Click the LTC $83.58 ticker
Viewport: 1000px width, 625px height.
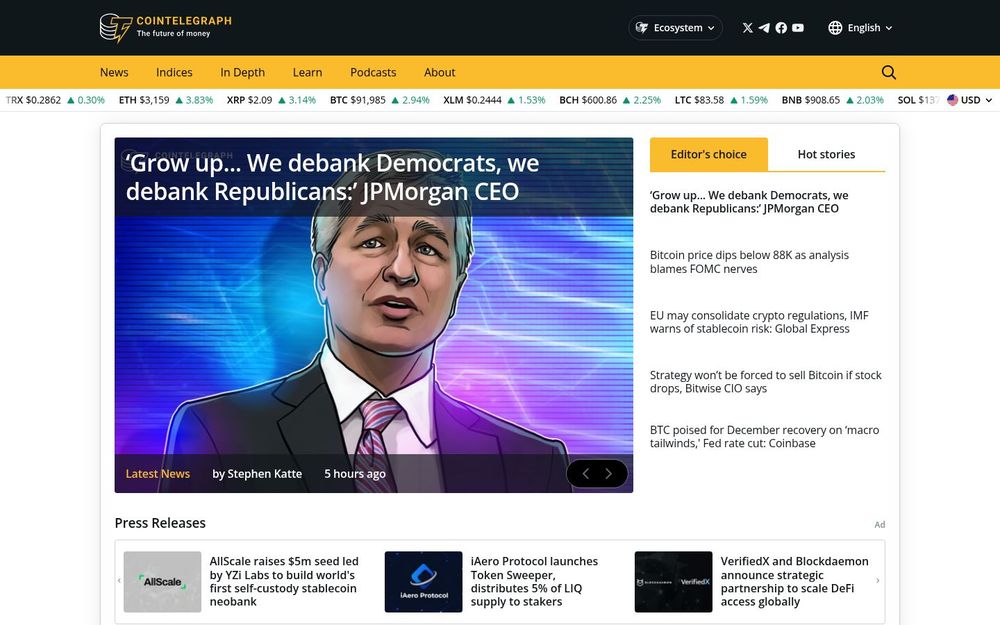[721, 99]
